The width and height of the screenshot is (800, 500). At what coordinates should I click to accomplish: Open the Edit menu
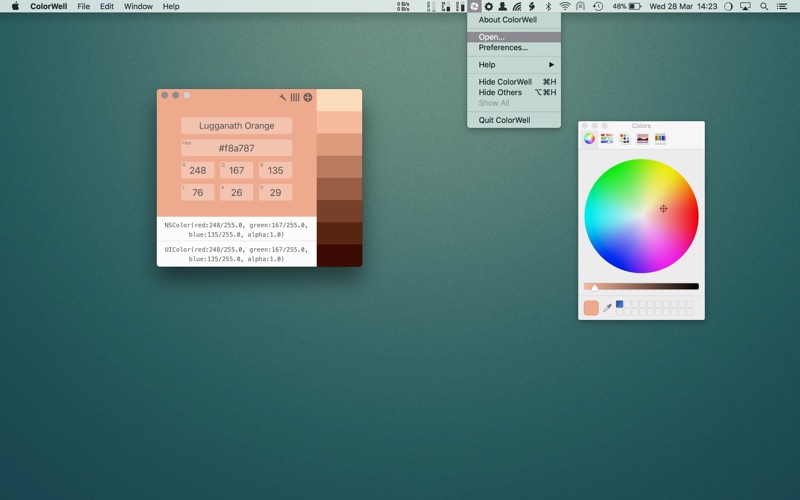tap(107, 6)
